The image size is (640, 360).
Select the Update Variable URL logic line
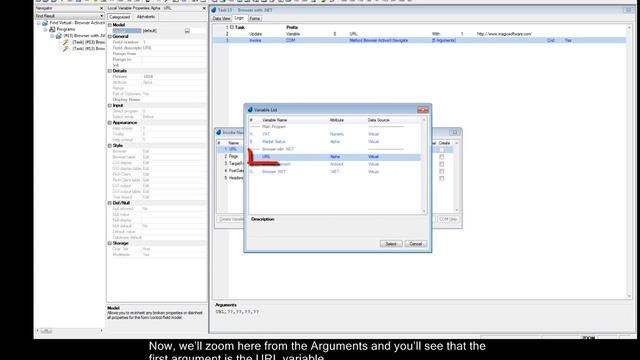[418, 34]
